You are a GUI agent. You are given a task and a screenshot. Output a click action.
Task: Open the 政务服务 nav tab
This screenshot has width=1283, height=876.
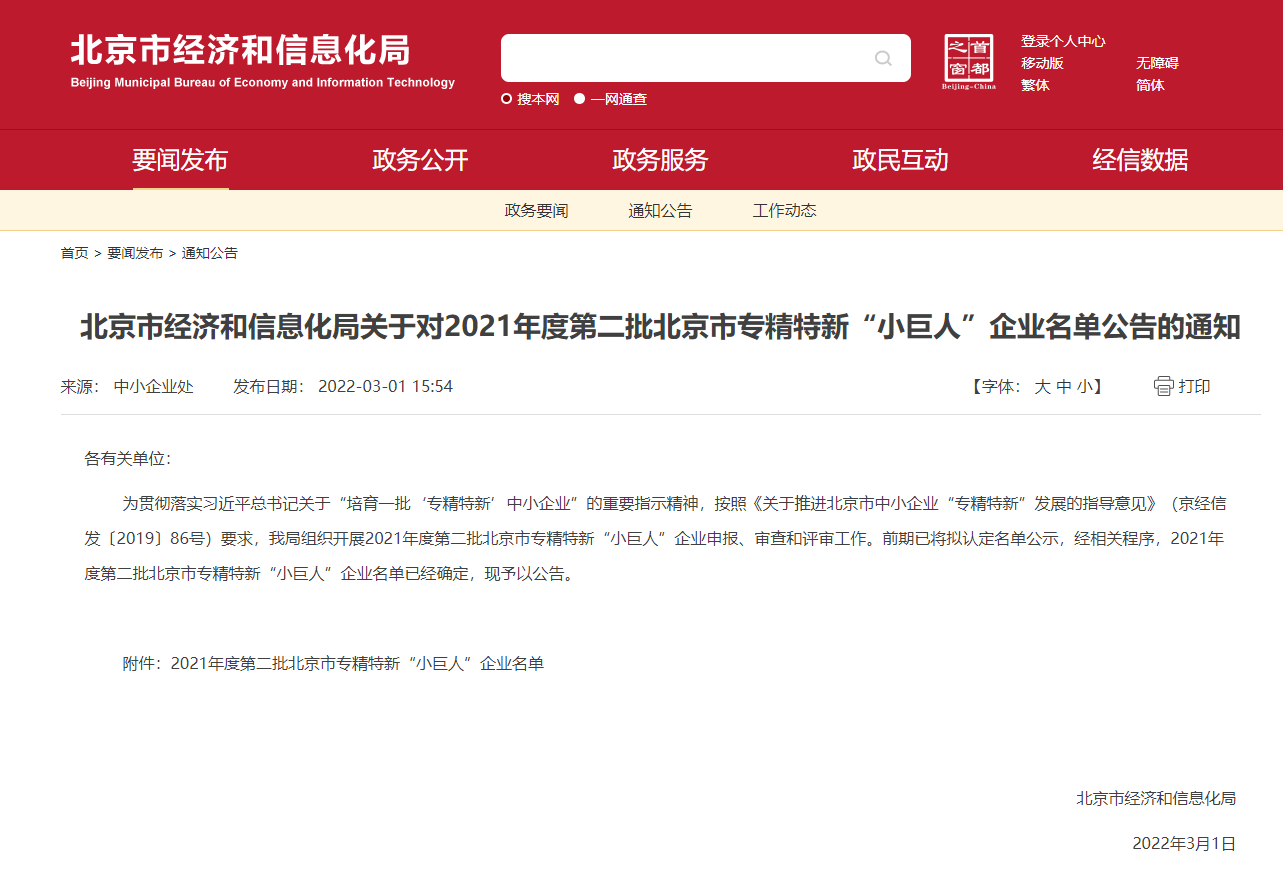point(660,160)
